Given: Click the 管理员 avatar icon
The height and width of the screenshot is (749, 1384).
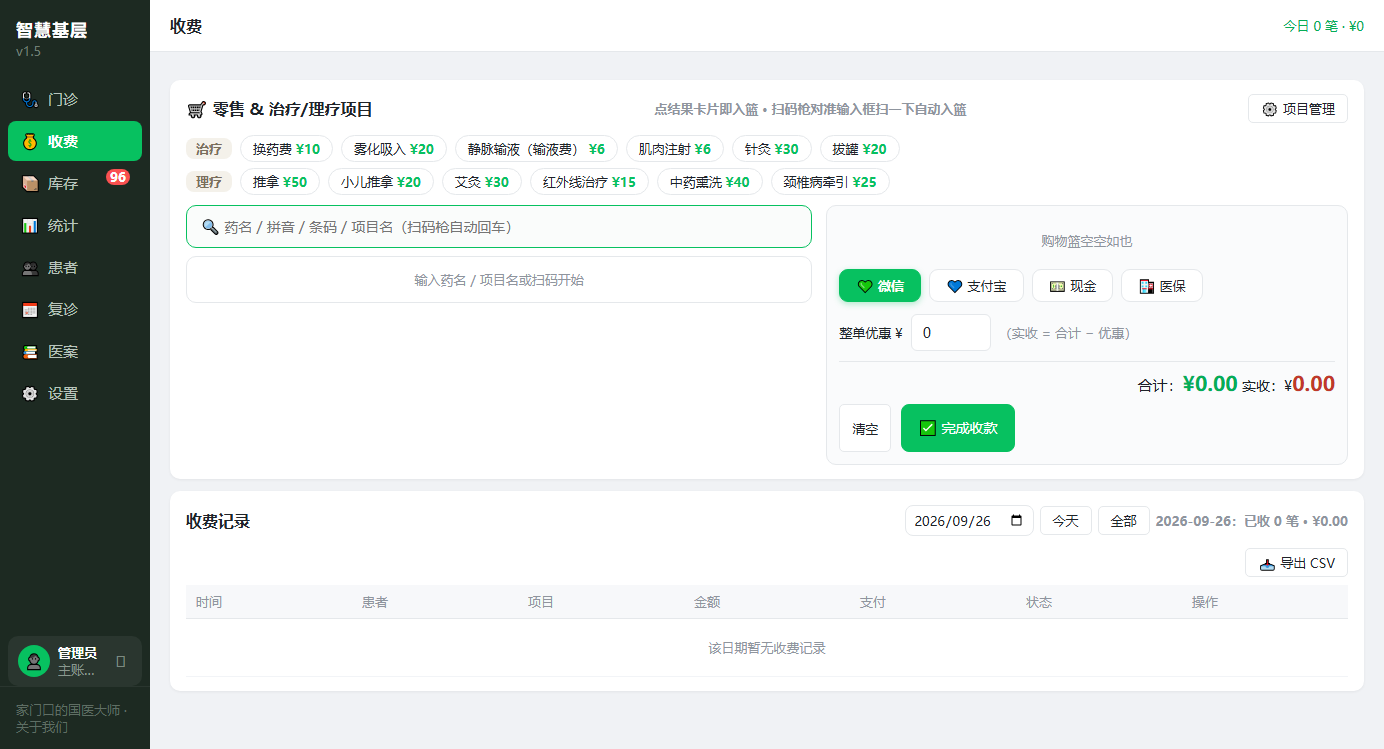Looking at the screenshot, I should point(34,661).
